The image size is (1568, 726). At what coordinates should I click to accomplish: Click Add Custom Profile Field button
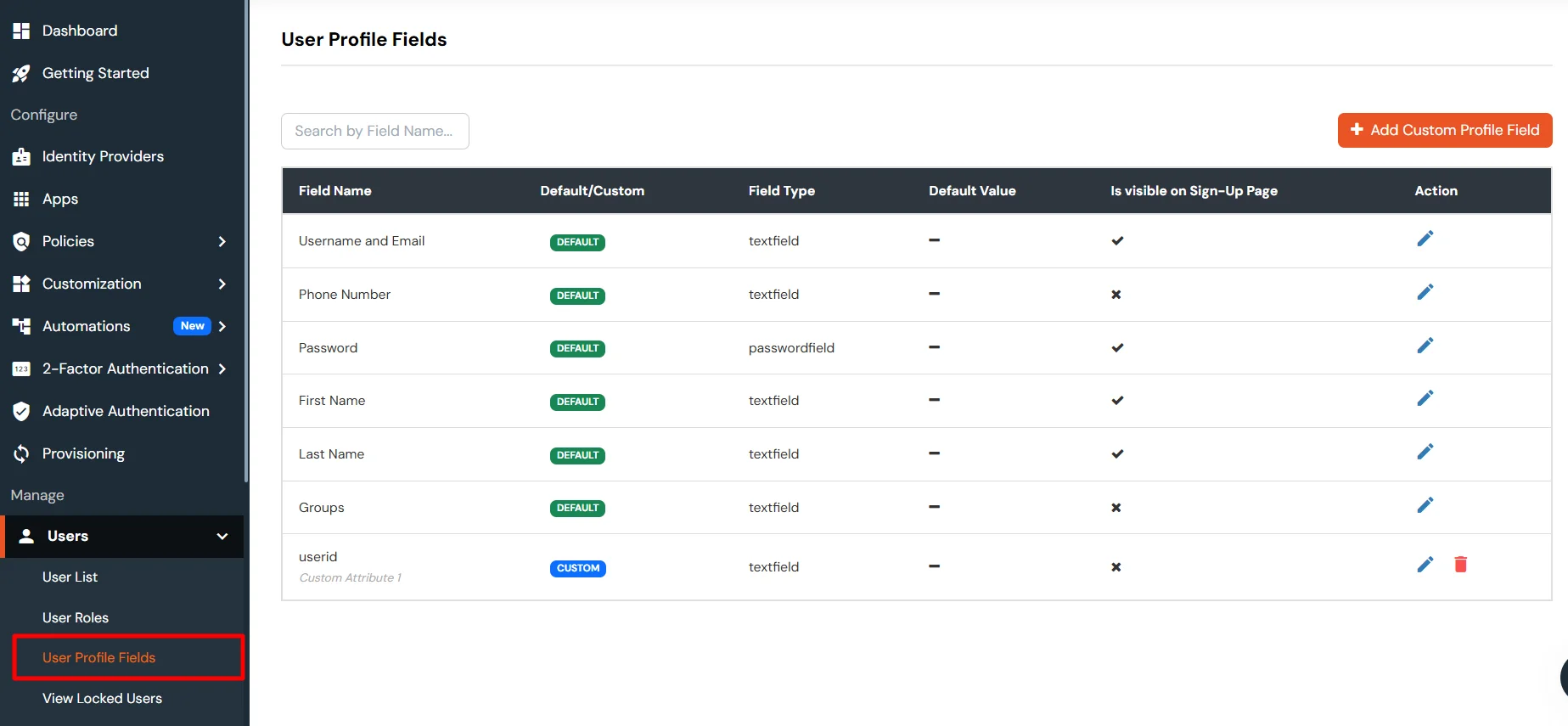[x=1445, y=130]
